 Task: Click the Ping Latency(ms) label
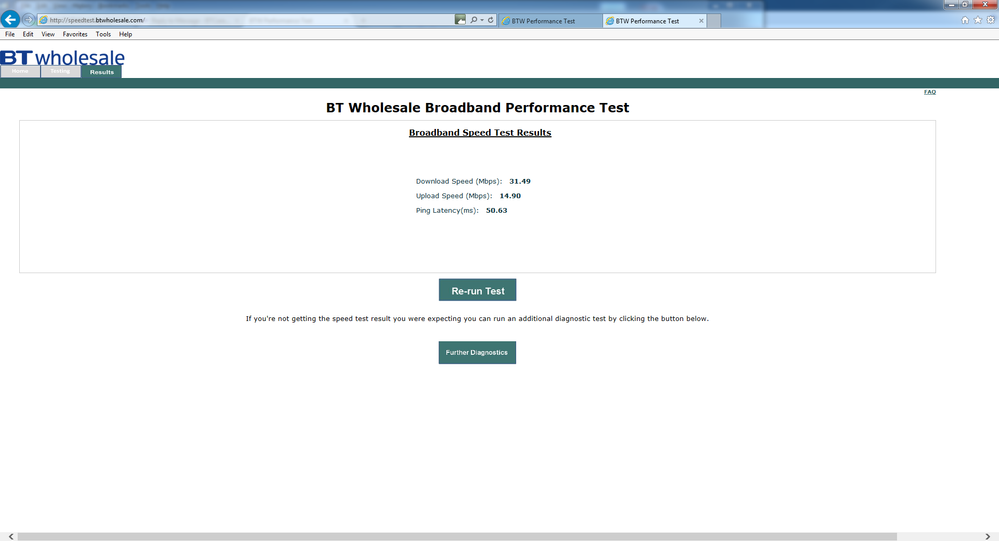[x=447, y=210]
